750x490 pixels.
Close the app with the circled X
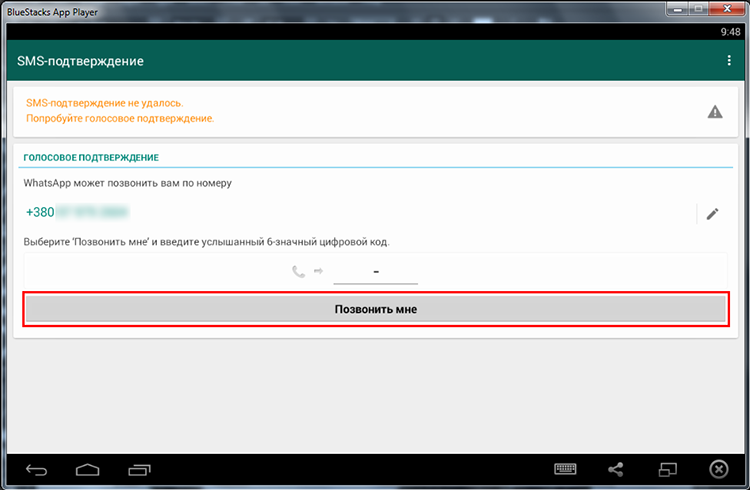point(718,469)
